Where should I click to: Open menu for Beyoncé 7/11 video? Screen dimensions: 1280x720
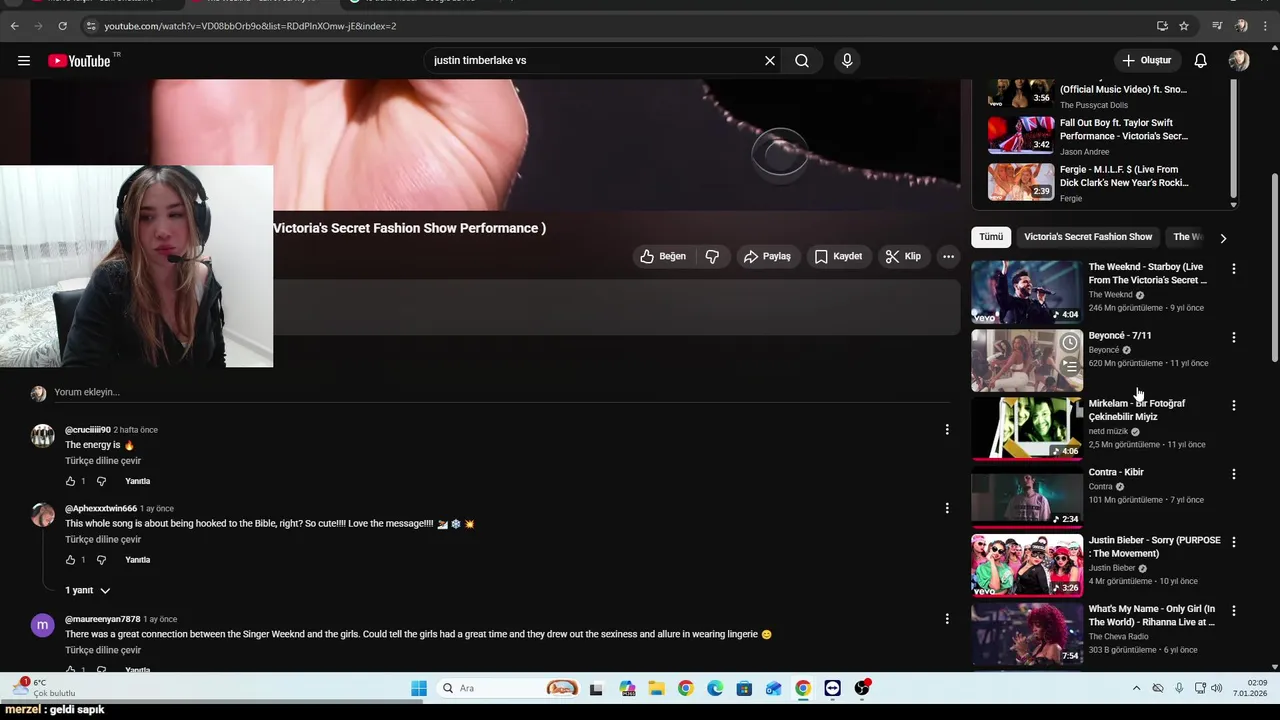(1233, 338)
